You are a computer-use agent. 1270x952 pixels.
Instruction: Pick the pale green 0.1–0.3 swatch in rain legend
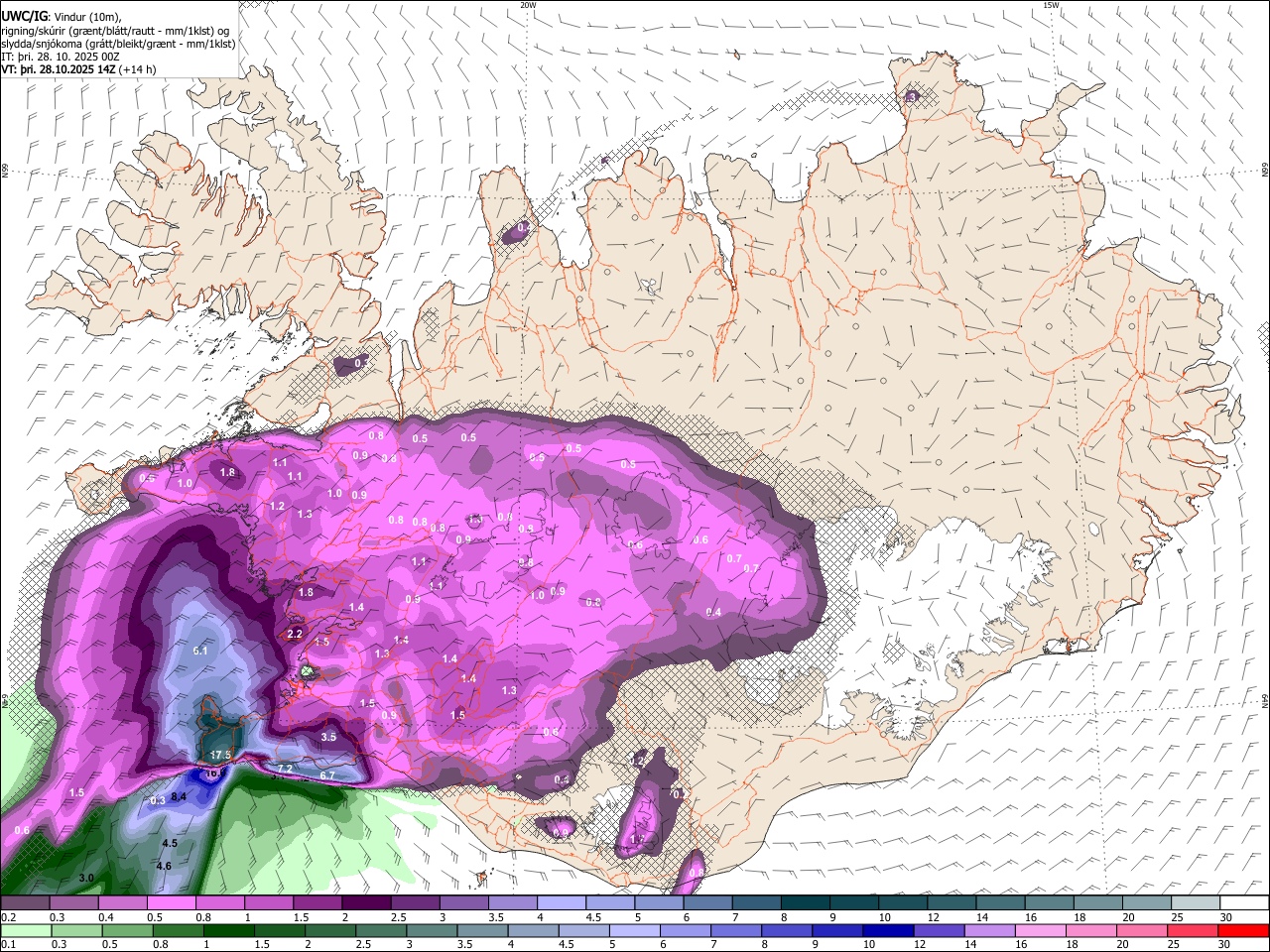[27, 930]
